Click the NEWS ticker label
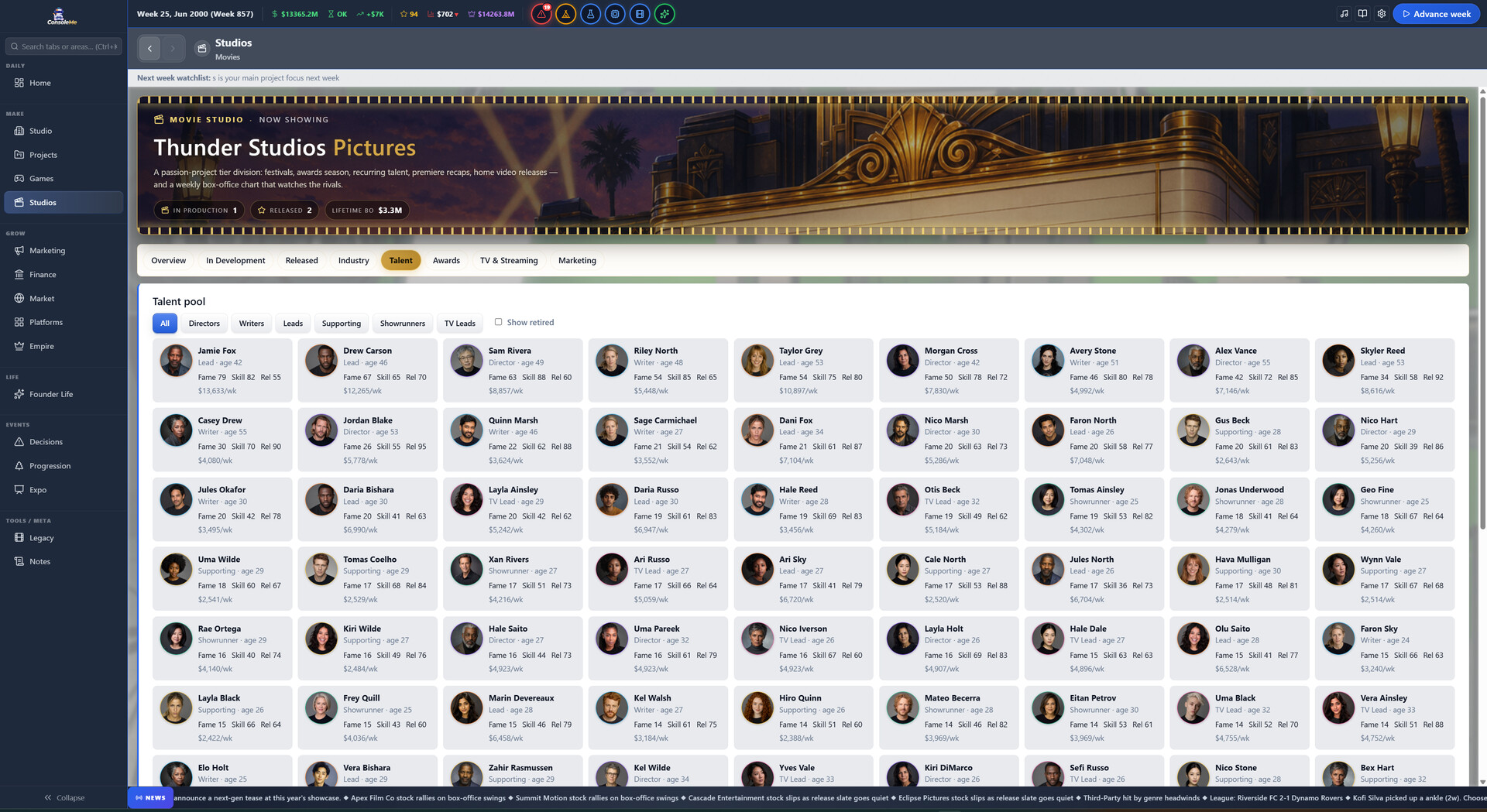Viewport: 1487px width, 812px height. click(x=150, y=798)
